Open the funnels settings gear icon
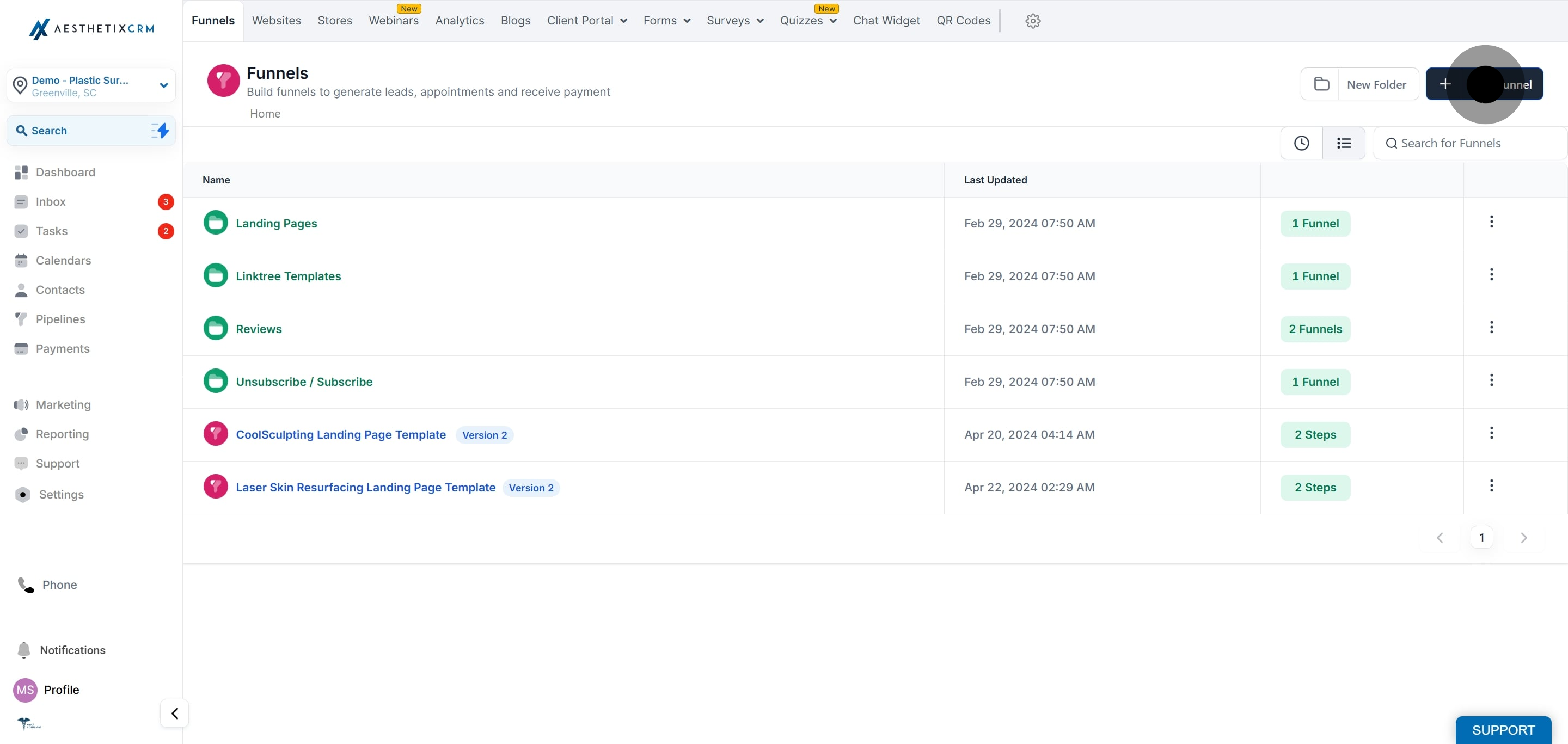Screen dimensions: 1568x744 tap(1032, 21)
